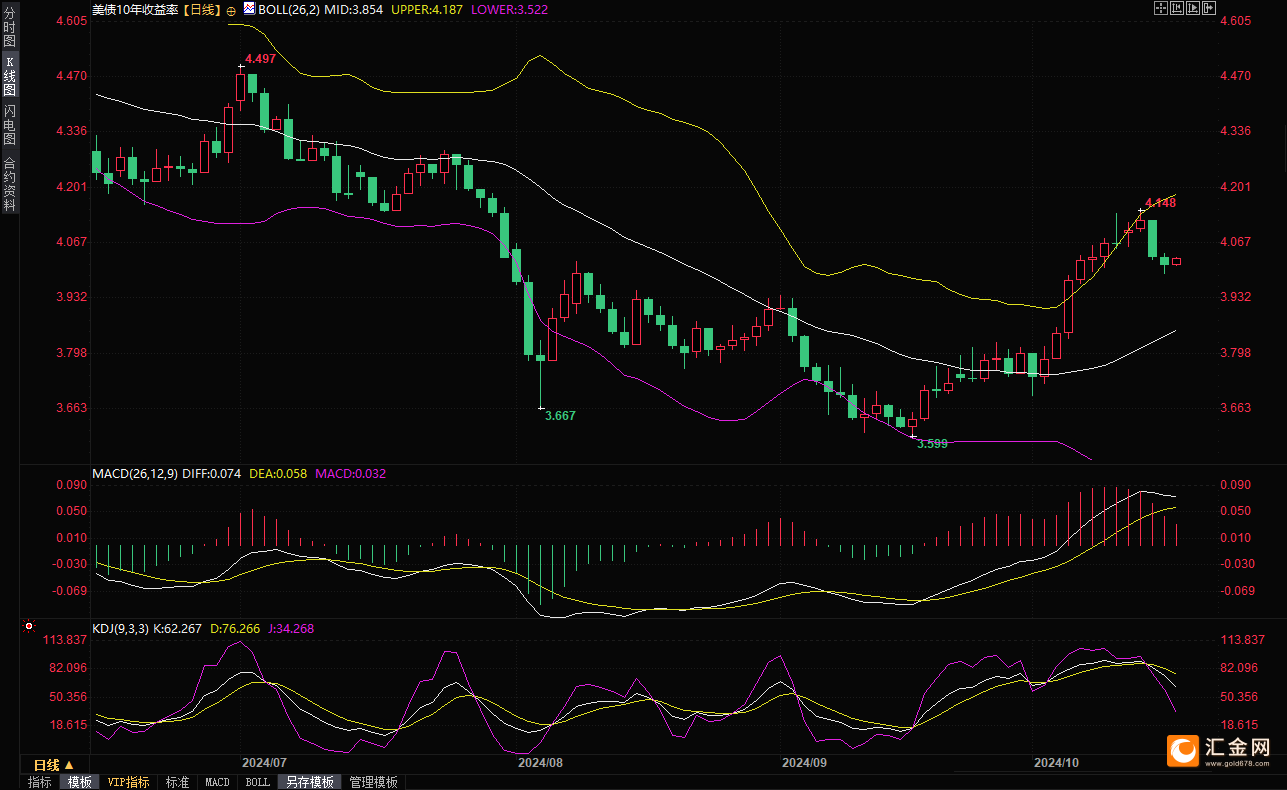Click the 3.599 low price label
This screenshot has height=790, width=1287.
pos(932,443)
